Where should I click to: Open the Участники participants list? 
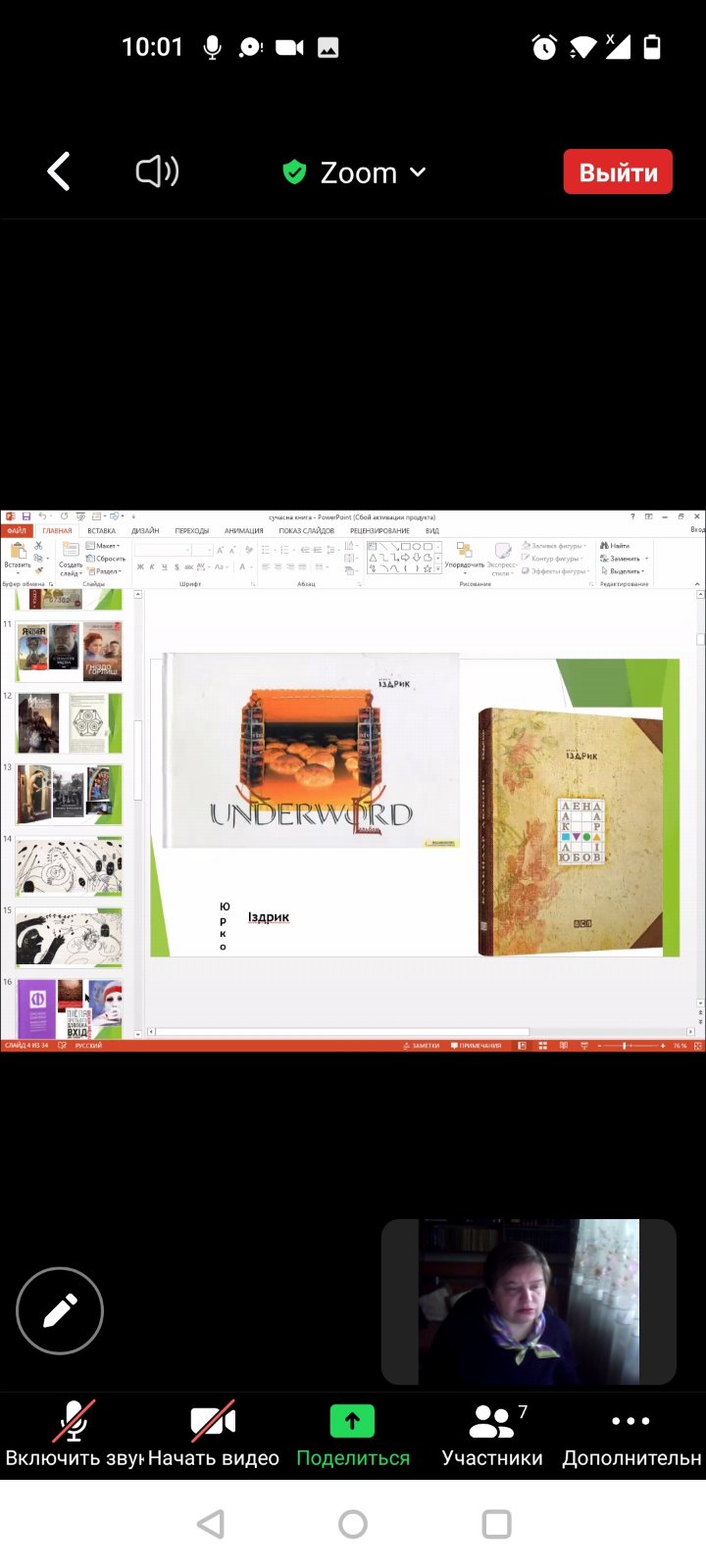pyautogui.click(x=492, y=1421)
